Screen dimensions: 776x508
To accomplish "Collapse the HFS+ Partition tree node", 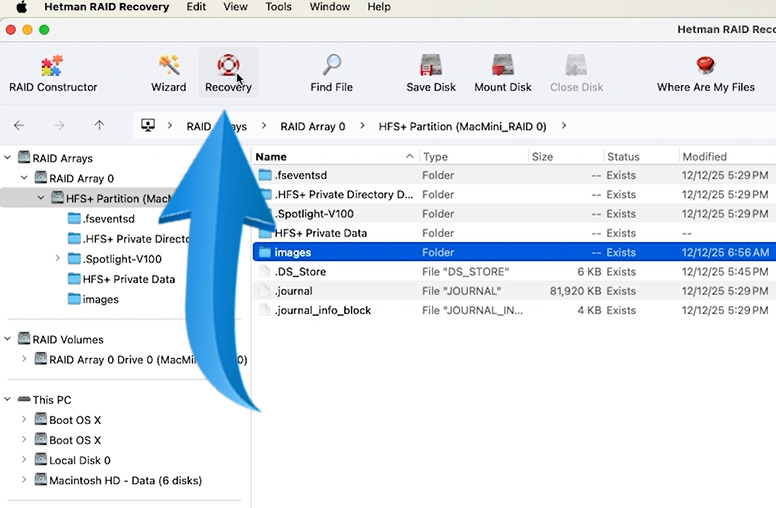I will pos(41,198).
